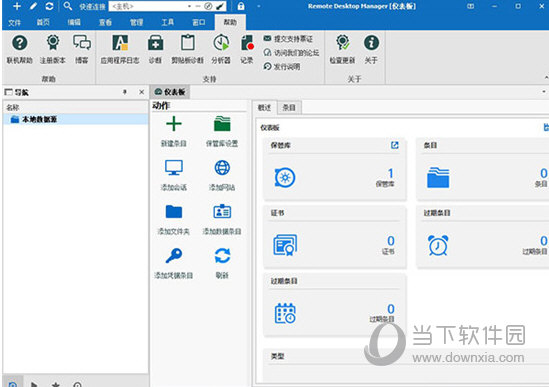This screenshot has width=549, height=387.
Task: Open the document tab list dropdown arrow
Action: tap(544, 92)
